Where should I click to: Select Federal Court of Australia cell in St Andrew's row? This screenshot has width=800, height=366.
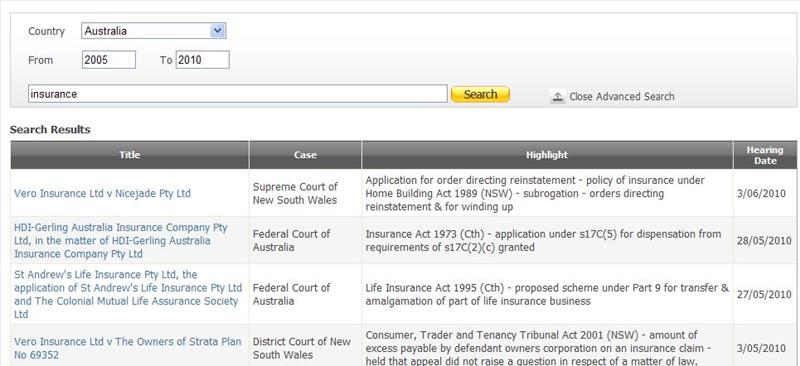(x=305, y=295)
